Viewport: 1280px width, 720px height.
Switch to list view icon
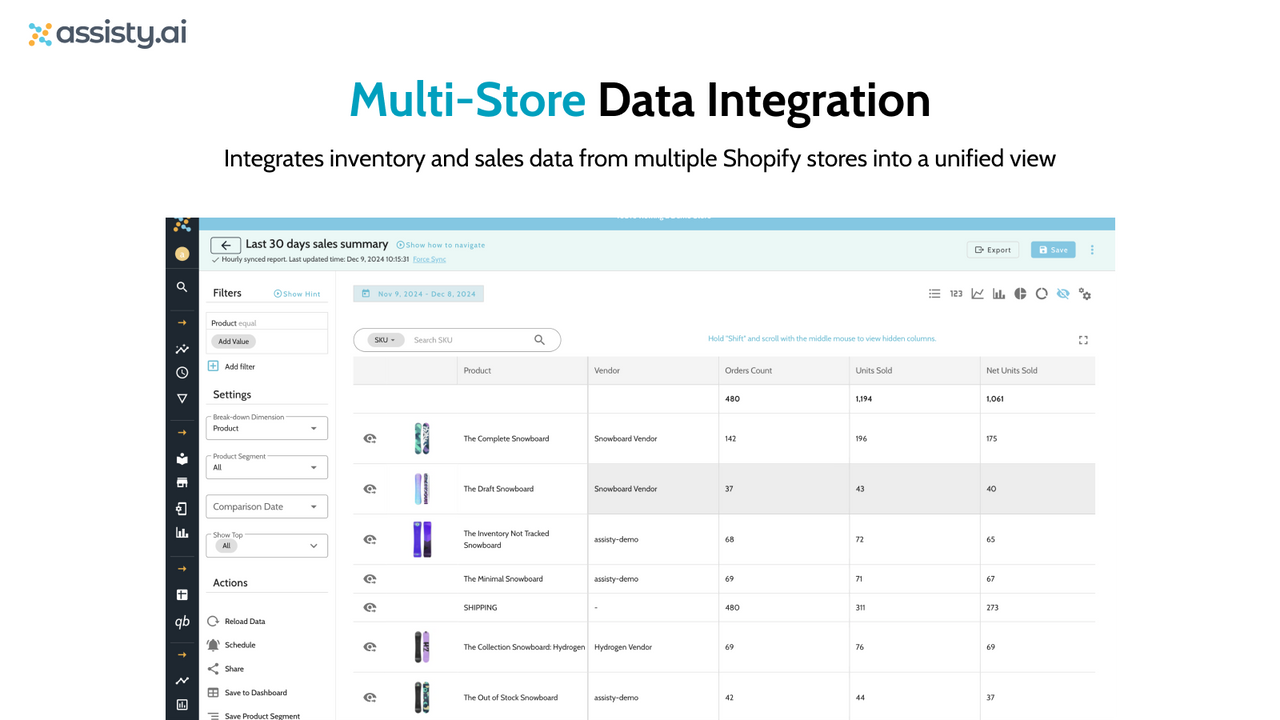pyautogui.click(x=934, y=294)
